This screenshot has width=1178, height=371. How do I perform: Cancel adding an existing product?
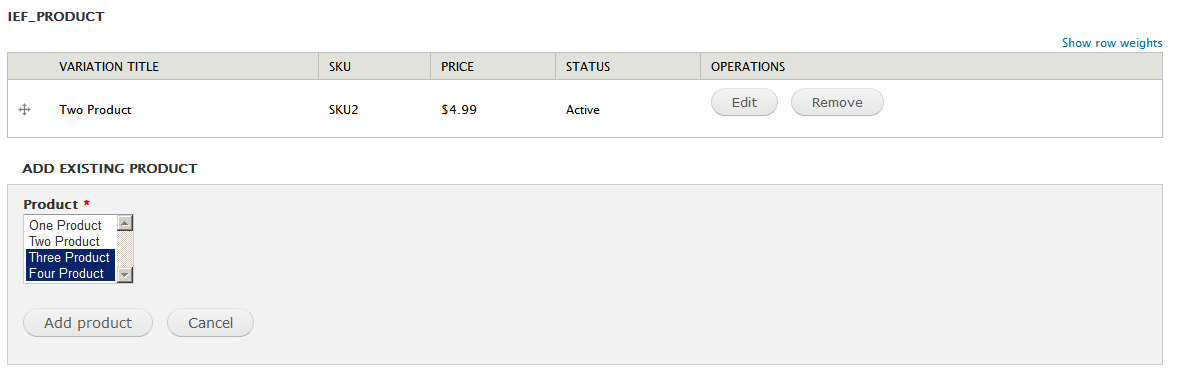[x=210, y=323]
